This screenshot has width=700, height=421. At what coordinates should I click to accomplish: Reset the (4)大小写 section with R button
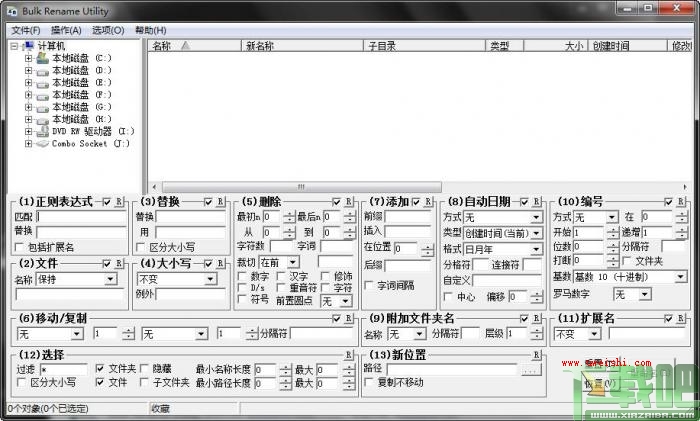(221, 263)
